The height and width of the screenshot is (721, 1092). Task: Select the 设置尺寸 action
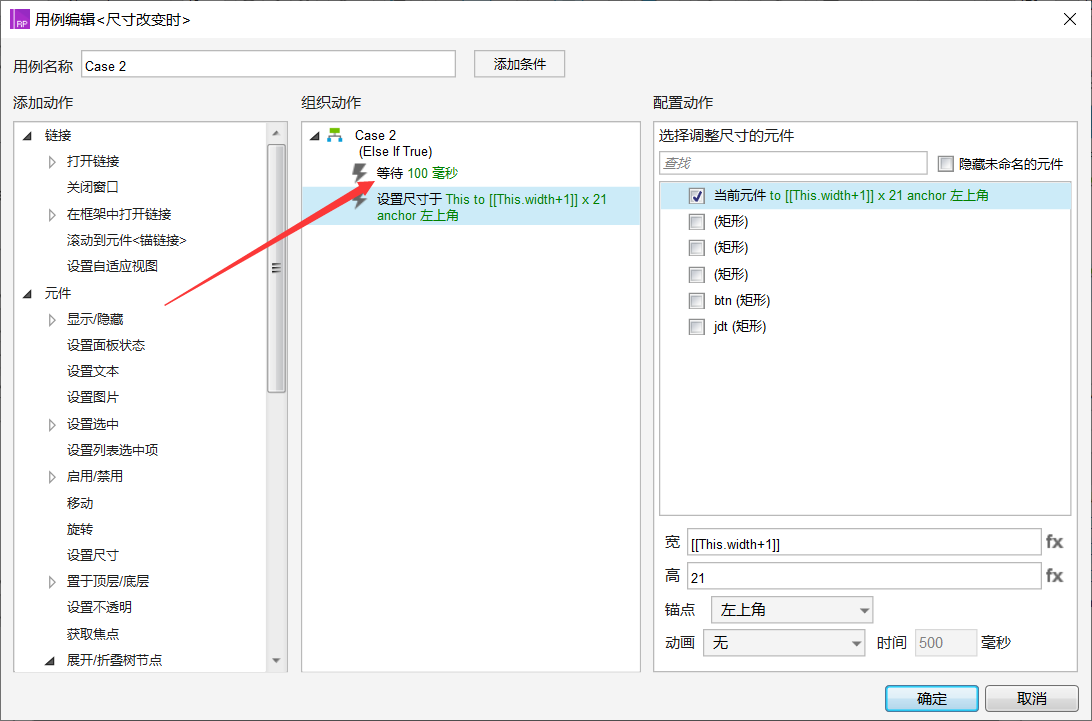click(x=93, y=555)
